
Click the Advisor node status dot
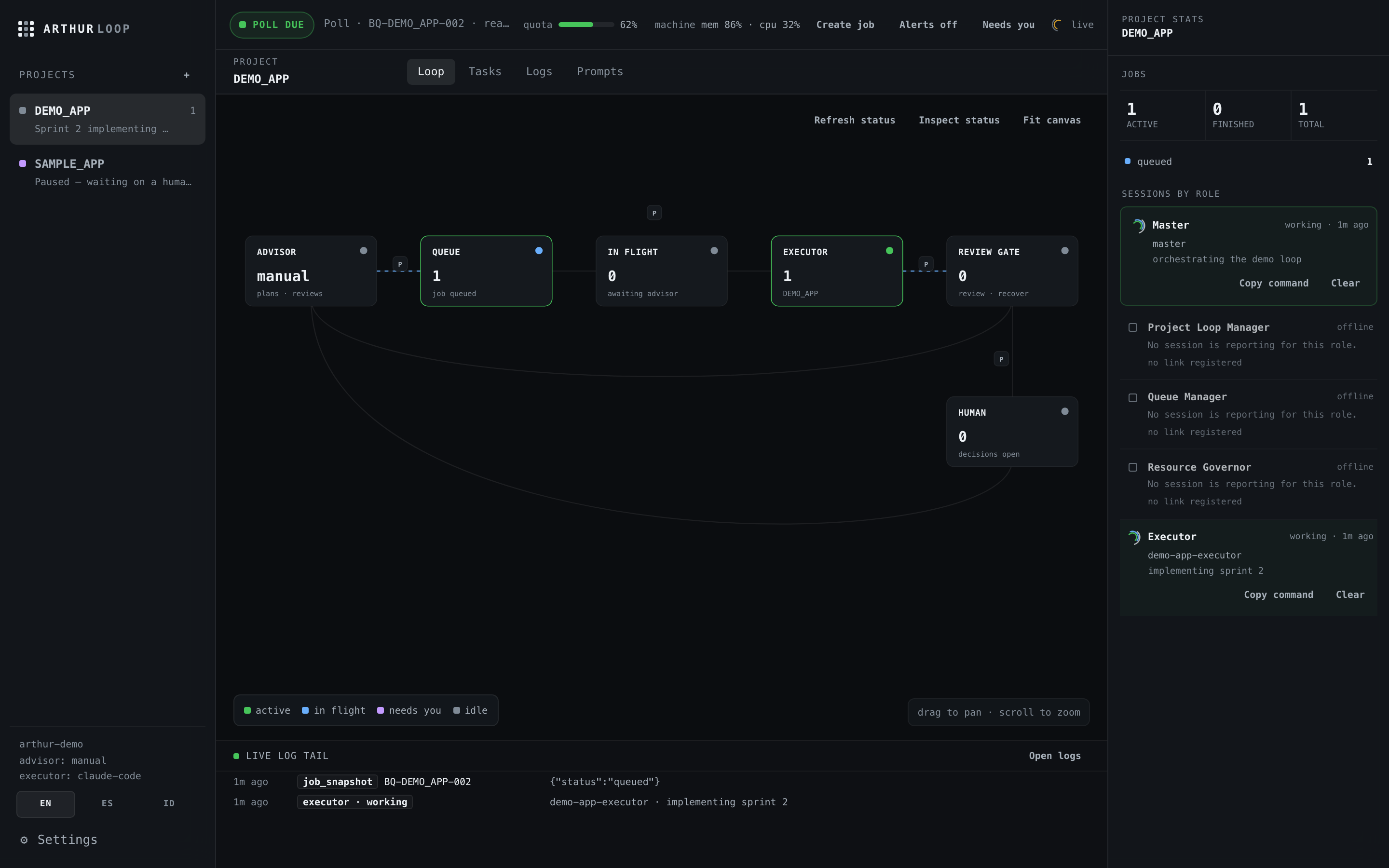coord(363,250)
